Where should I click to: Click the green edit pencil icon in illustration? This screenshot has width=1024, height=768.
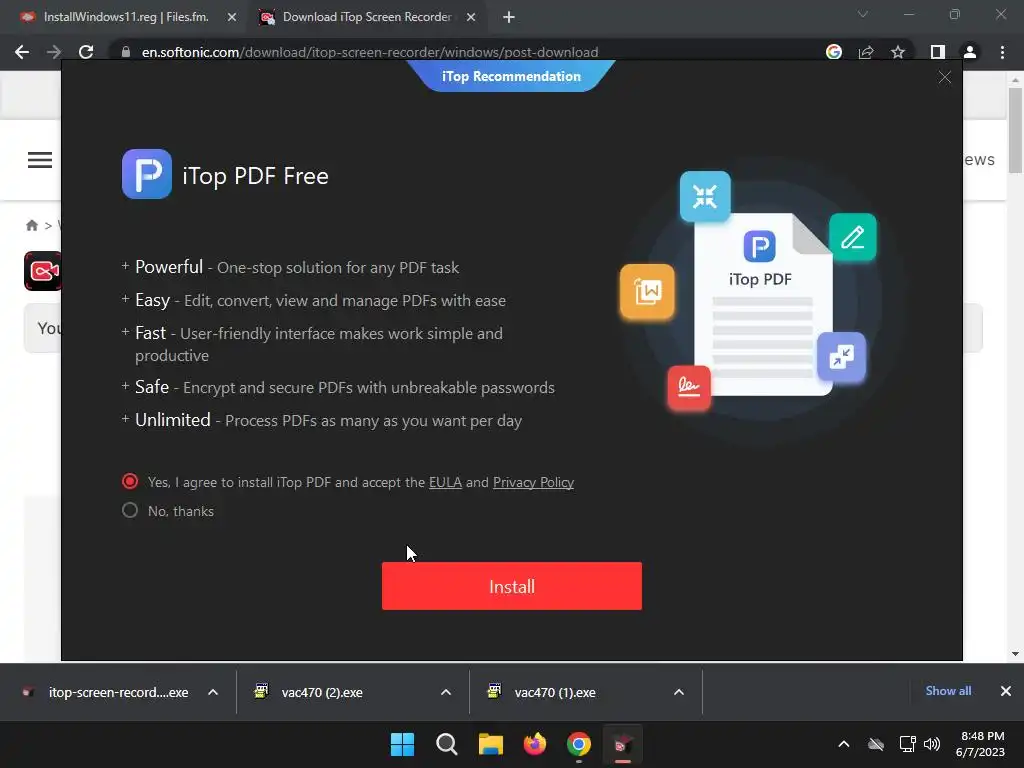click(x=852, y=237)
